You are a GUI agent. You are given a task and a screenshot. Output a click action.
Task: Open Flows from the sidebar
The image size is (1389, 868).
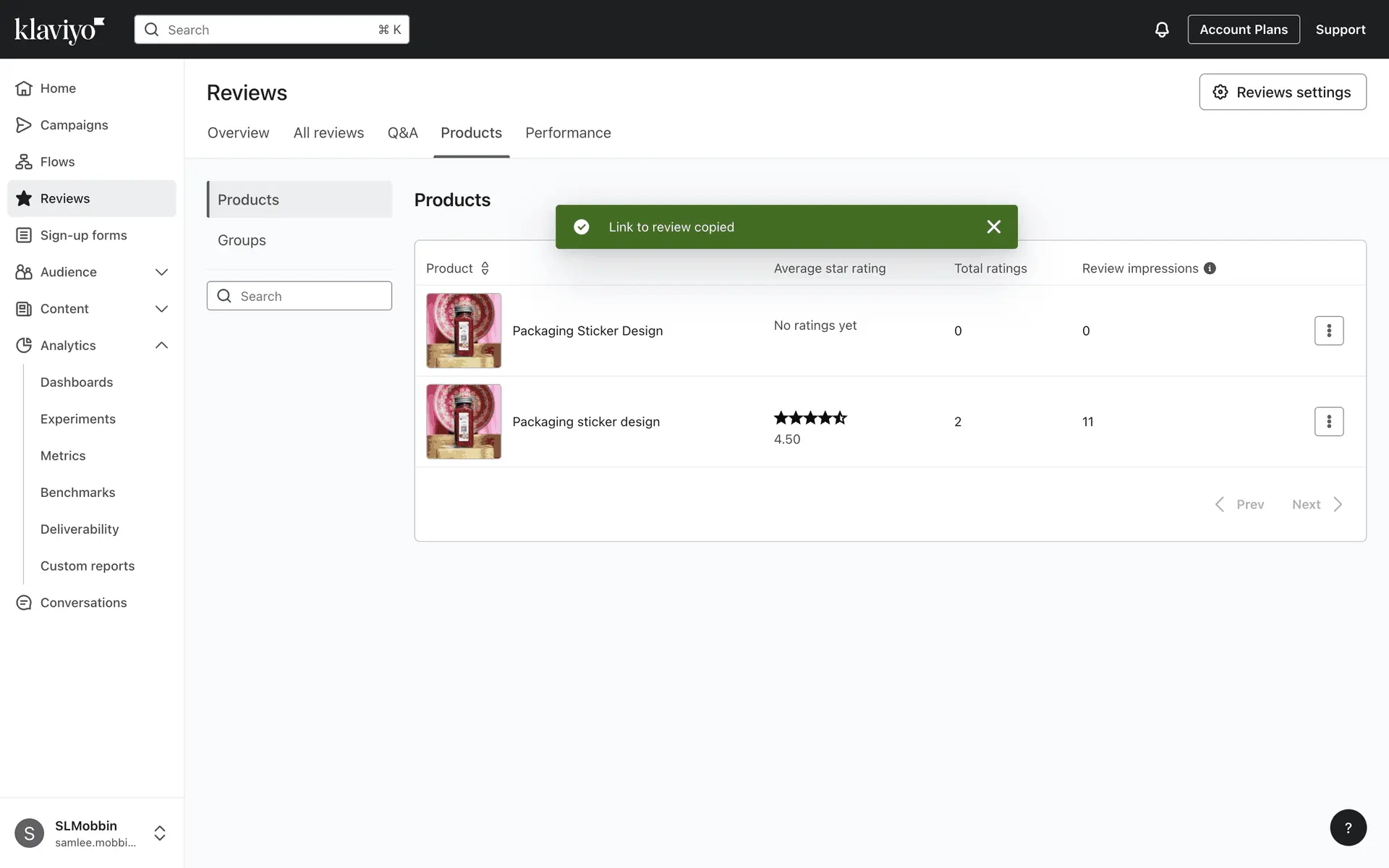pos(57,162)
